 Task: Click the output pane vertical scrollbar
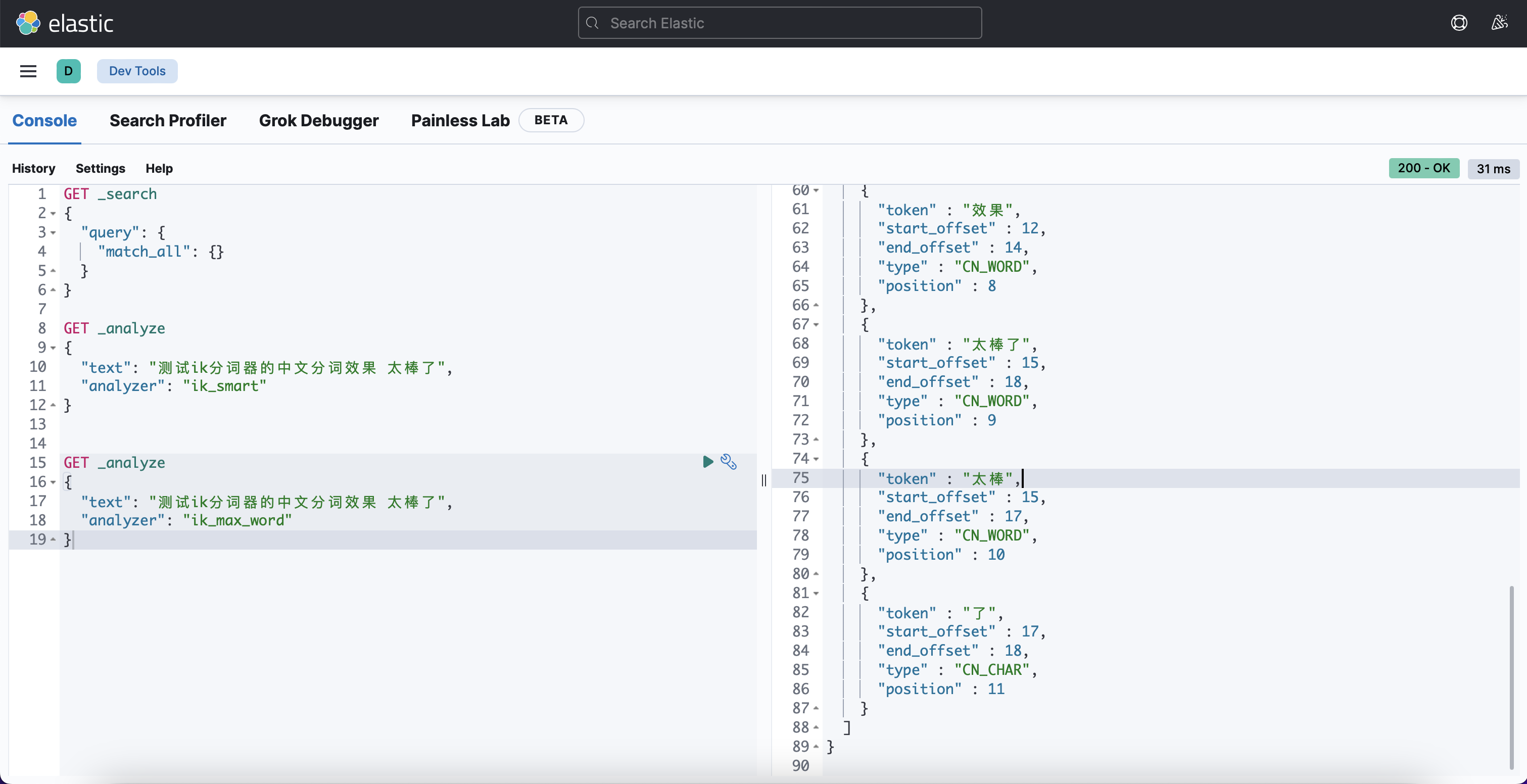(1511, 677)
